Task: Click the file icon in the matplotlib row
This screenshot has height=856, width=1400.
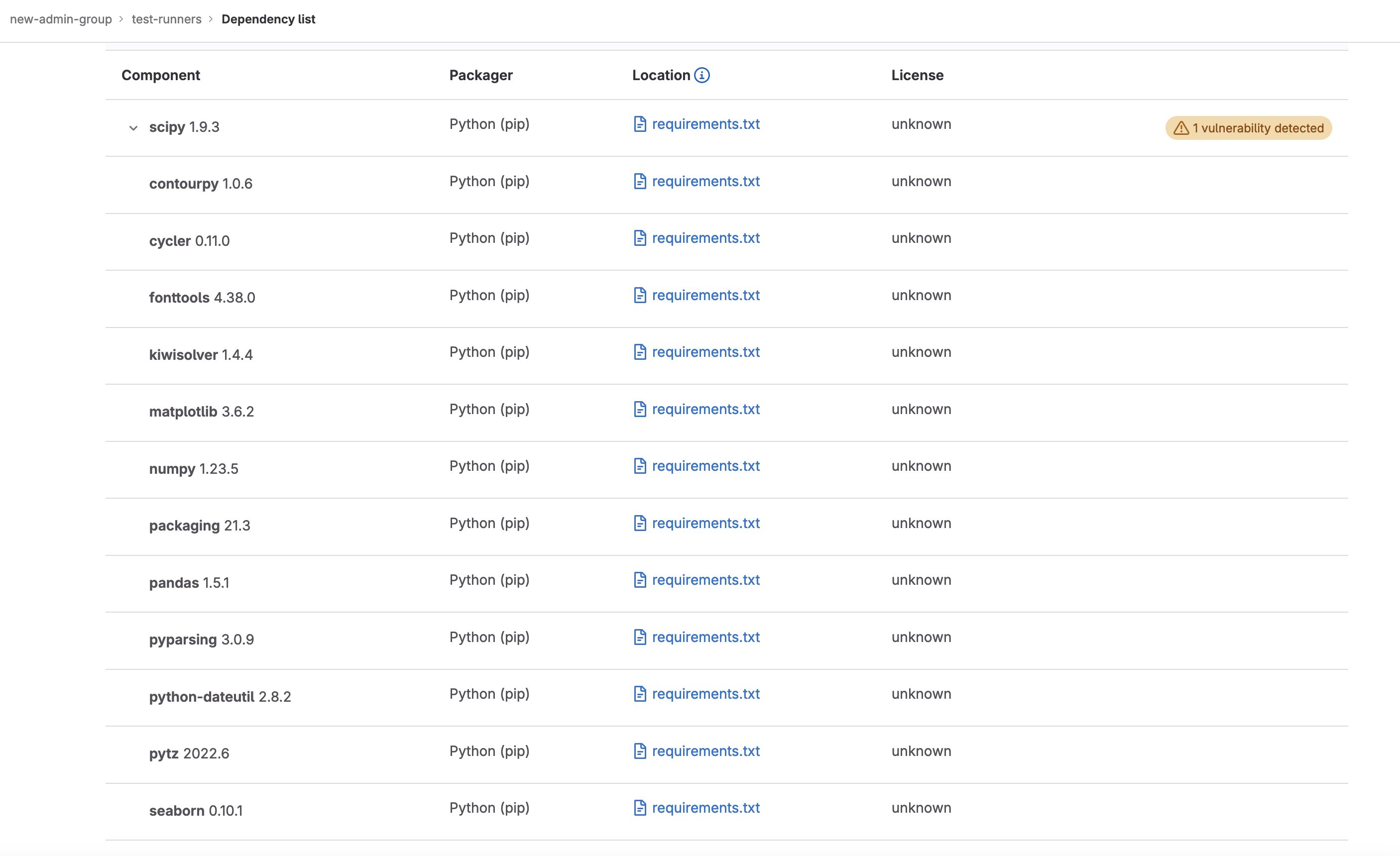Action: (640, 409)
